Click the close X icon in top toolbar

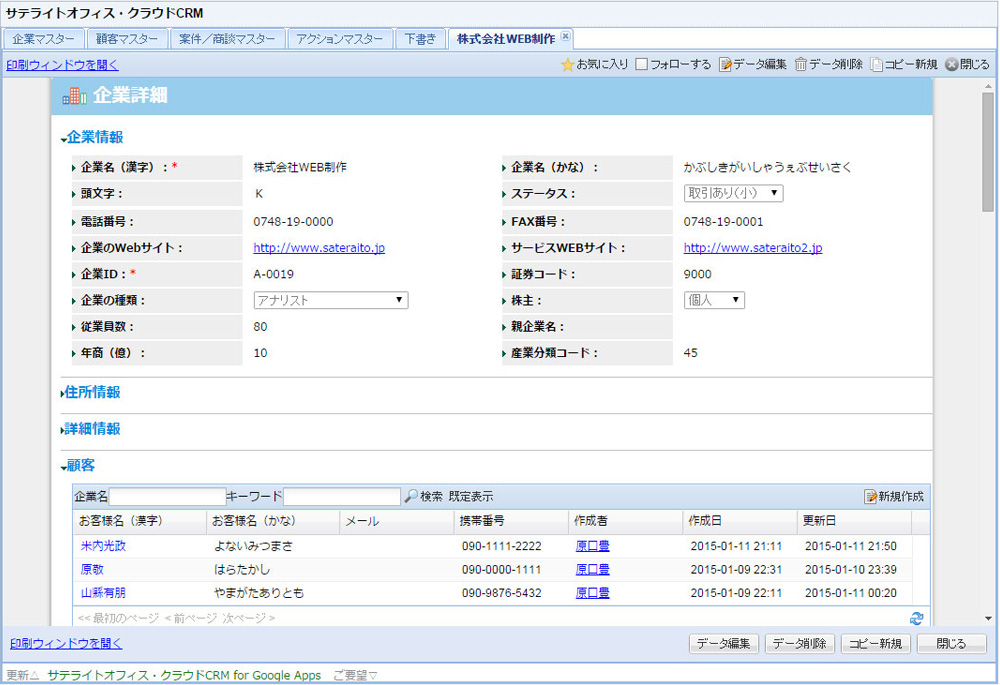tap(951, 65)
